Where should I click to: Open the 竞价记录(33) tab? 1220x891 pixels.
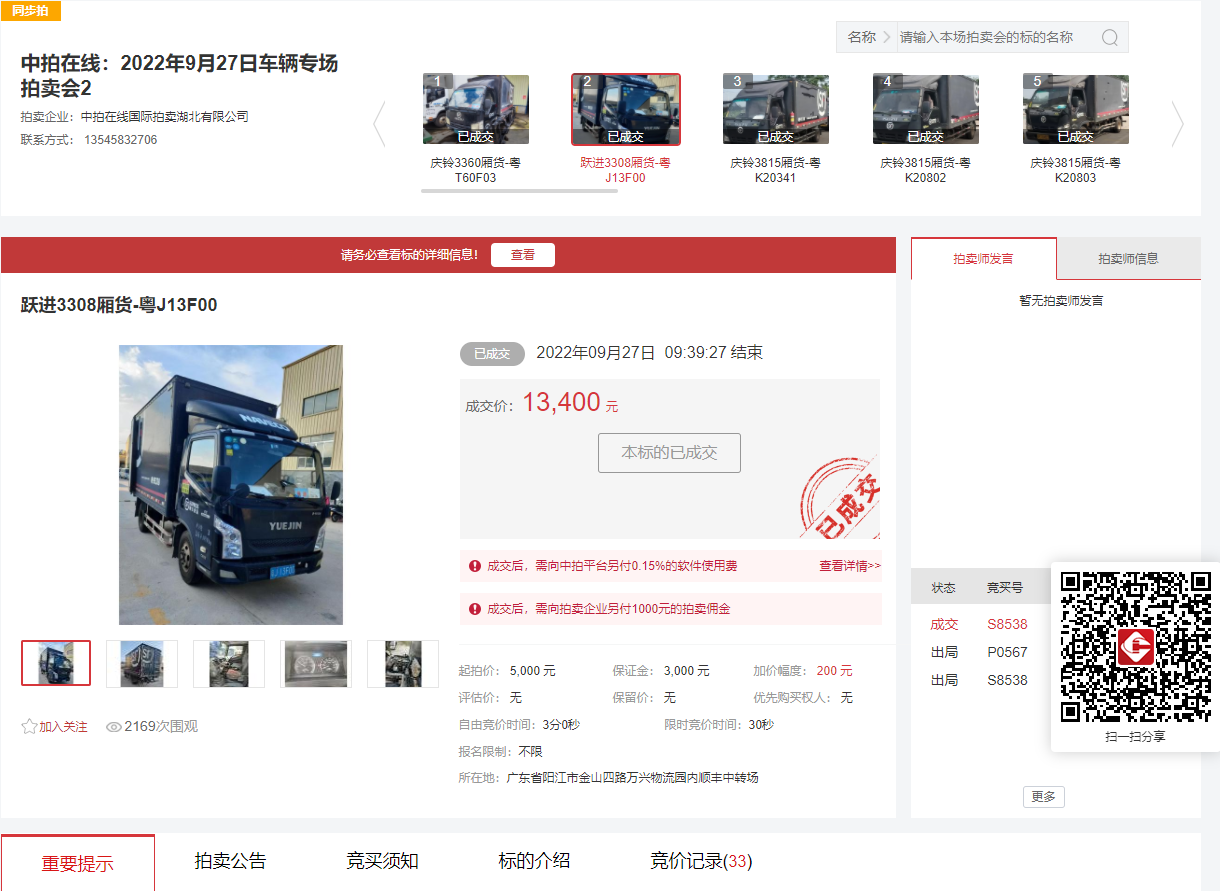pyautogui.click(x=701, y=861)
